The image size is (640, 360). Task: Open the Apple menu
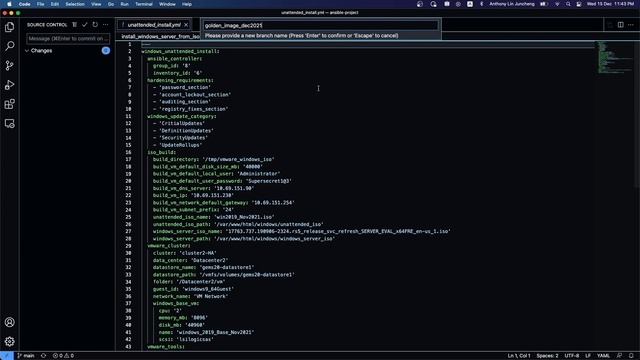(9, 4)
